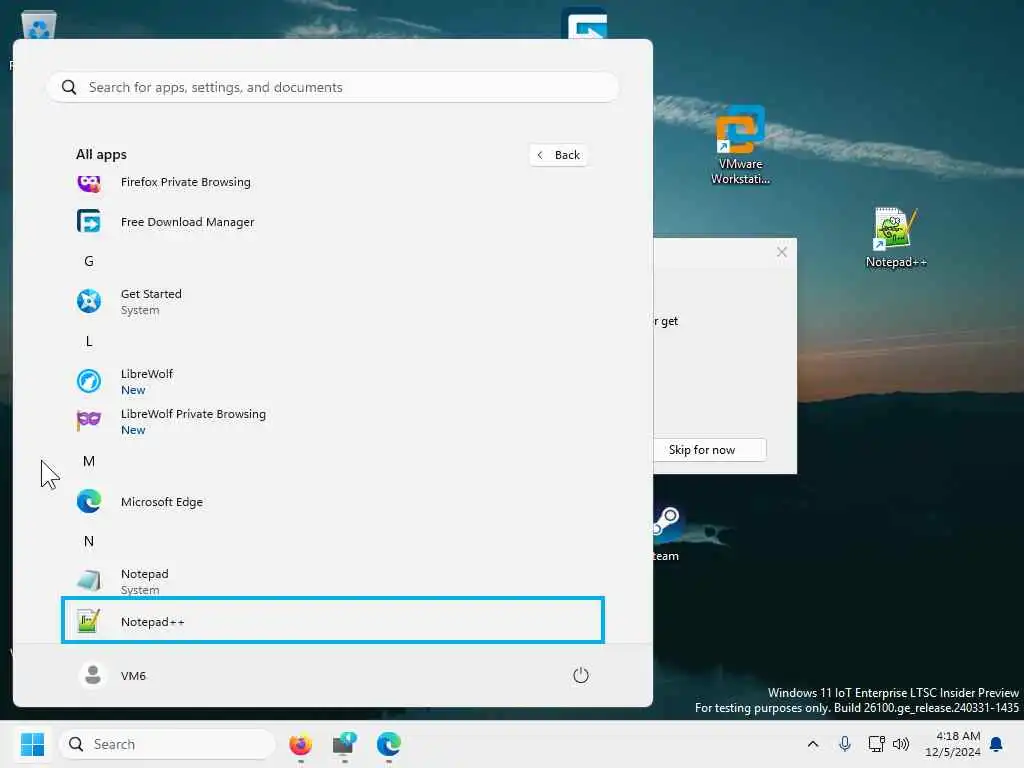Open Firefox Private Browsing from the app list

[333, 182]
